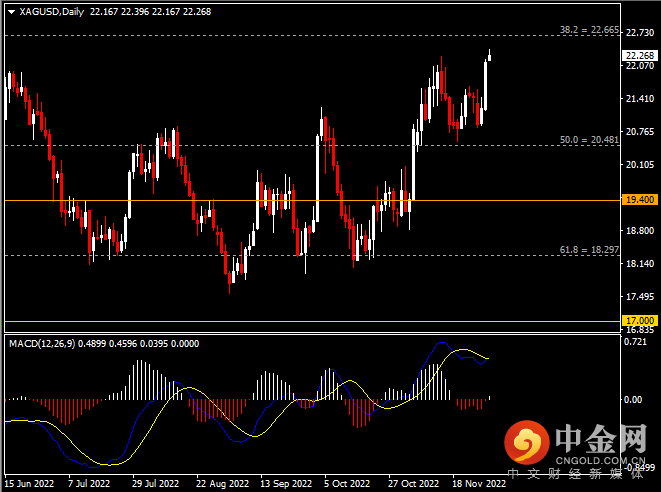Click the orange 19.400 price level tag
The image size is (661, 492).
pos(638,200)
